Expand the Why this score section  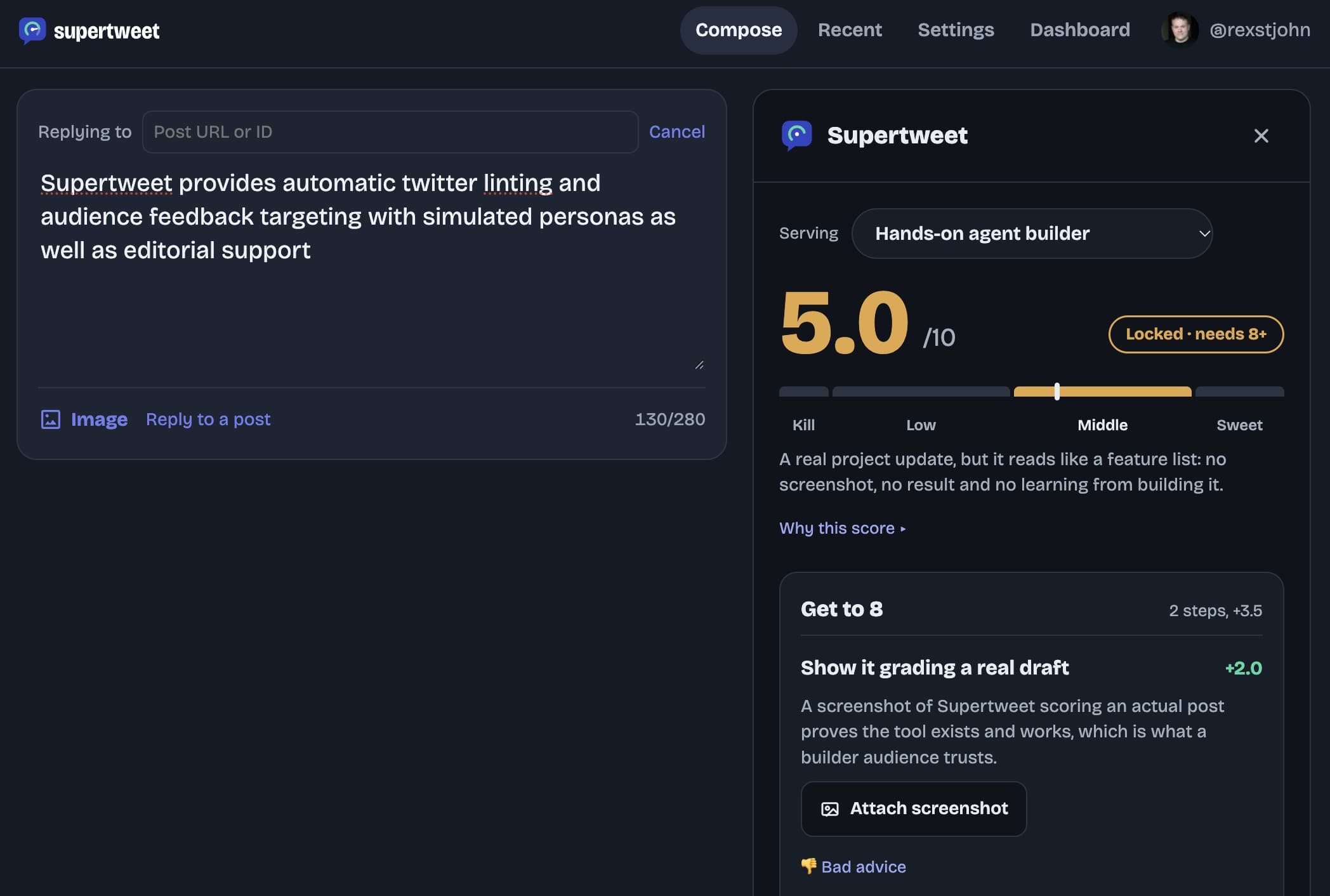tap(842, 528)
